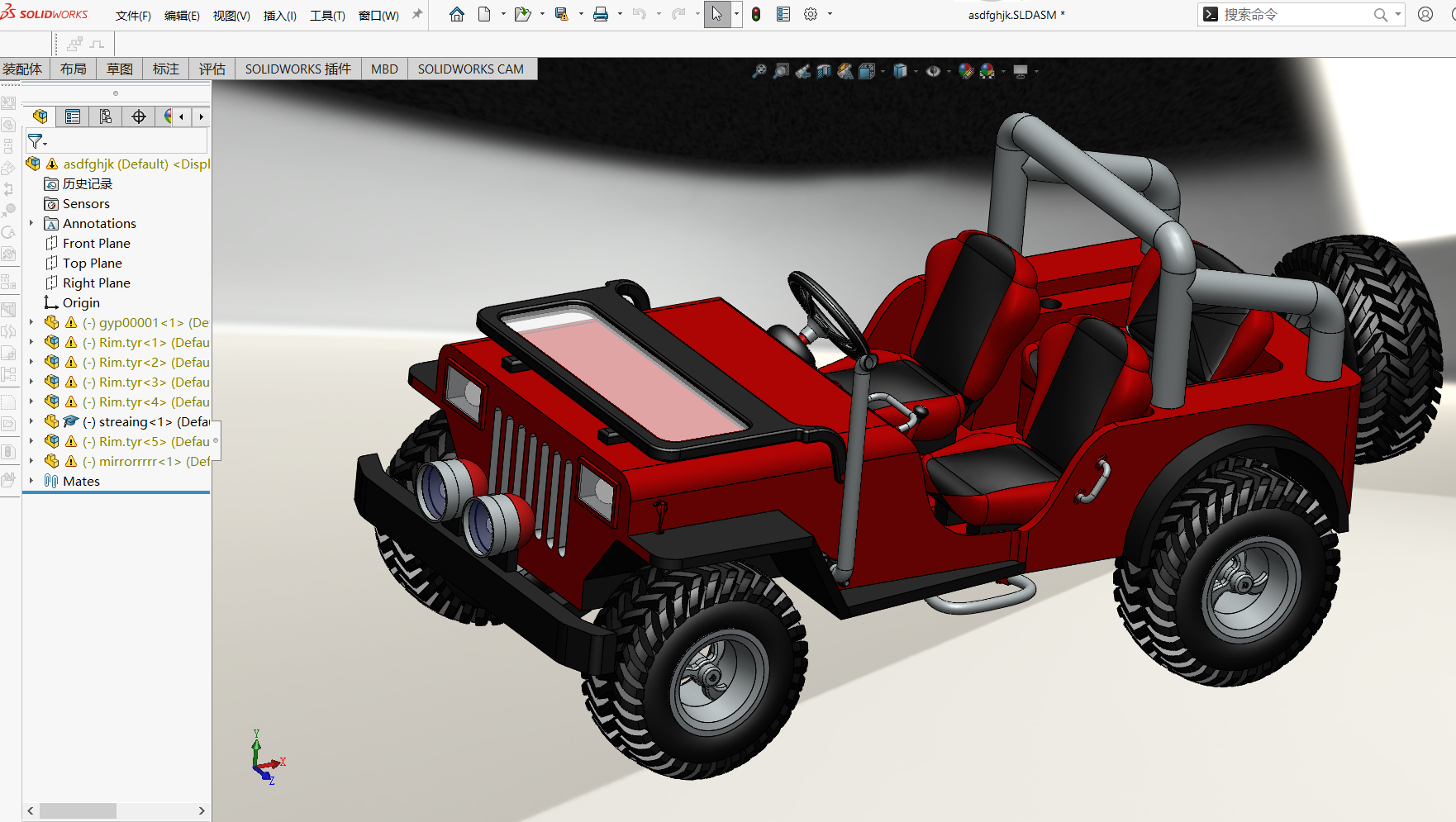
Task: Click Zoom to Fit icon
Action: coord(759,71)
